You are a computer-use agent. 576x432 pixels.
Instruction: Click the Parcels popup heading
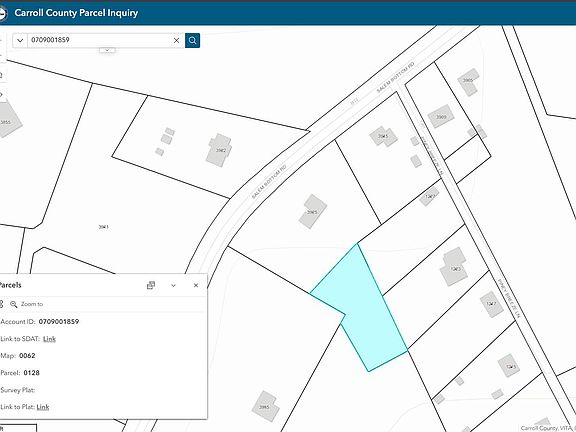tap(10, 285)
